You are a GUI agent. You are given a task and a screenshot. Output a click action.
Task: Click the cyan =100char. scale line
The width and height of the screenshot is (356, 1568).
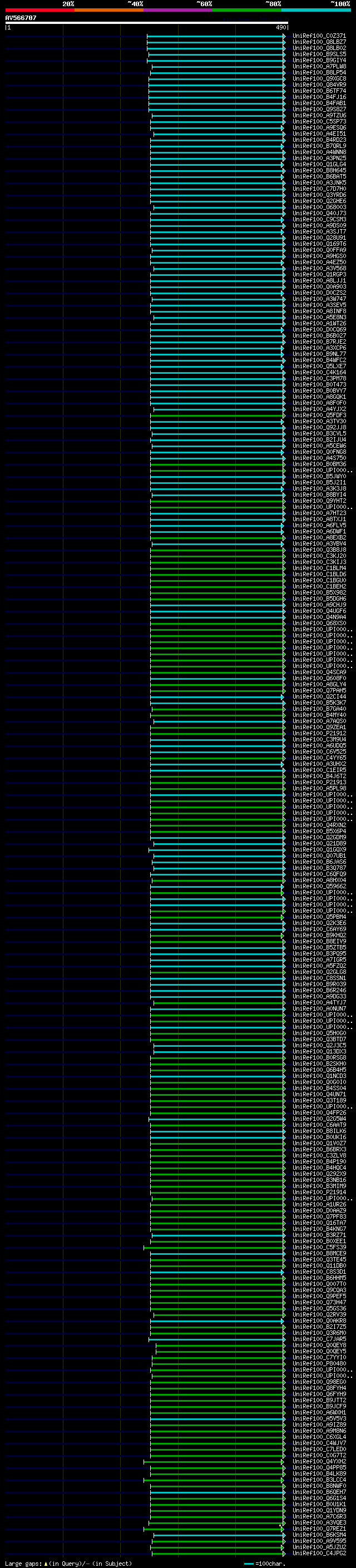tap(249, 1563)
